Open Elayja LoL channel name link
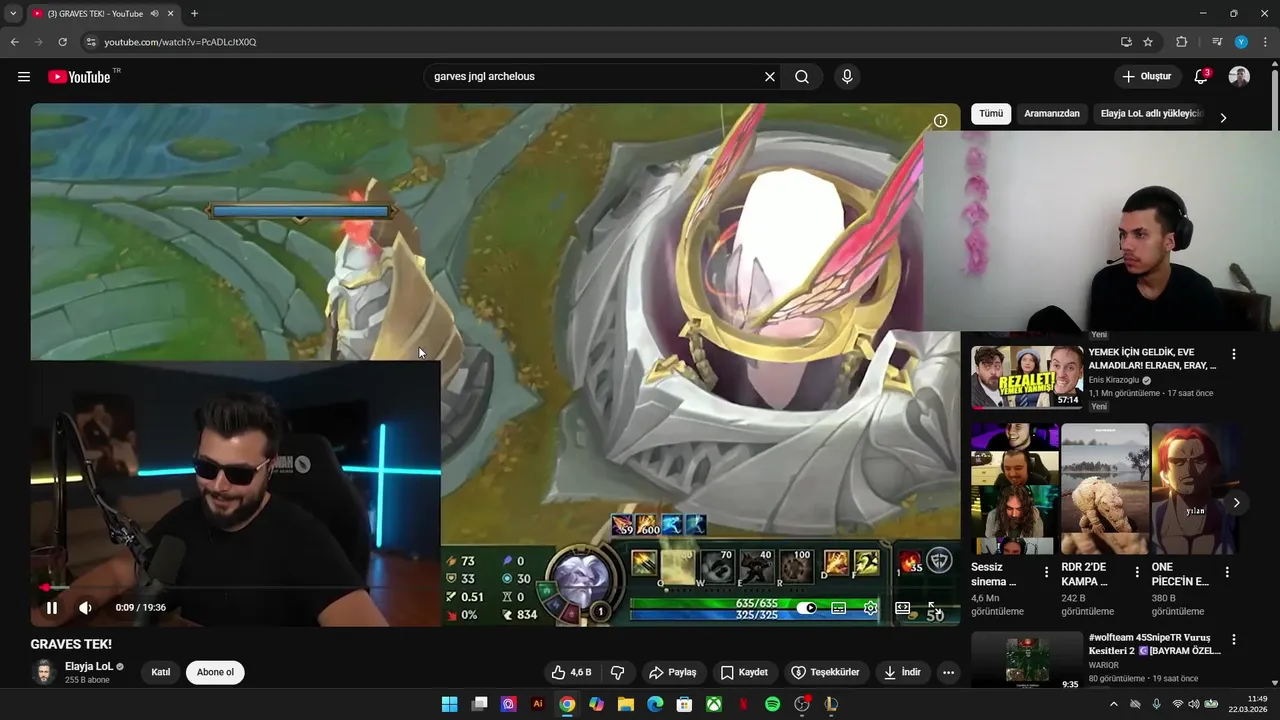This screenshot has height=720, width=1280. pos(88,666)
